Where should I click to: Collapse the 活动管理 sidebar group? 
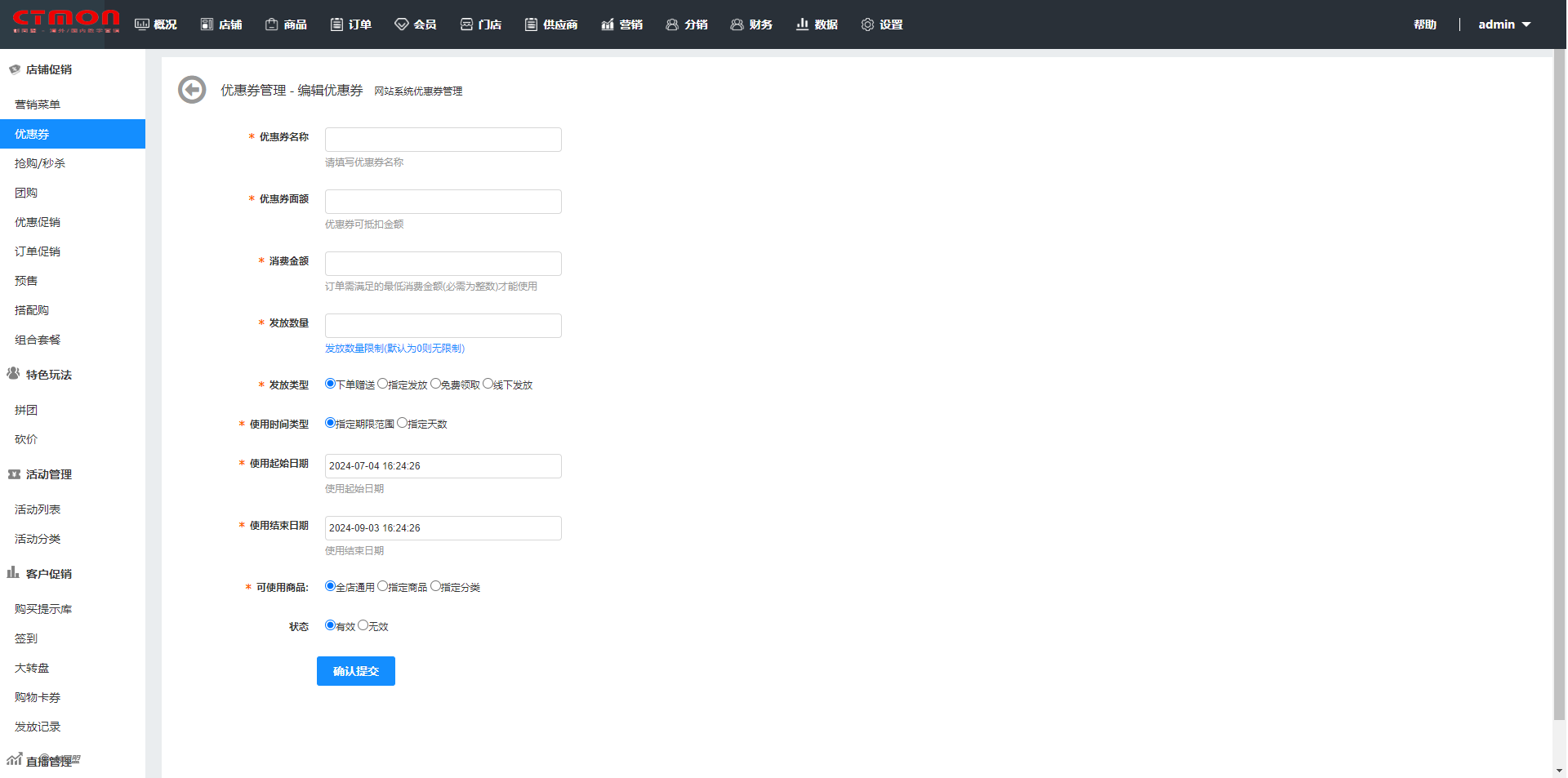tap(48, 474)
